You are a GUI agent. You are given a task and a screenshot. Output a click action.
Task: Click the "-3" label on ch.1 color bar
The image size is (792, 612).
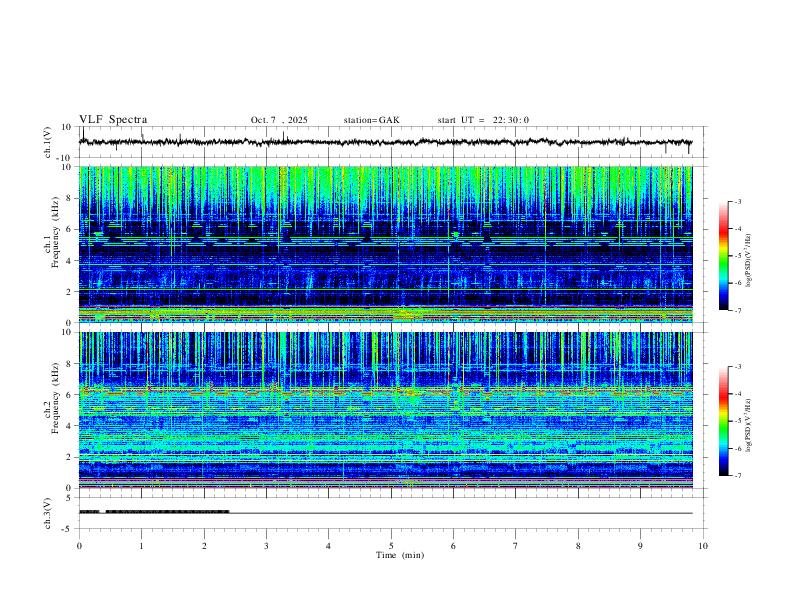pos(737,201)
